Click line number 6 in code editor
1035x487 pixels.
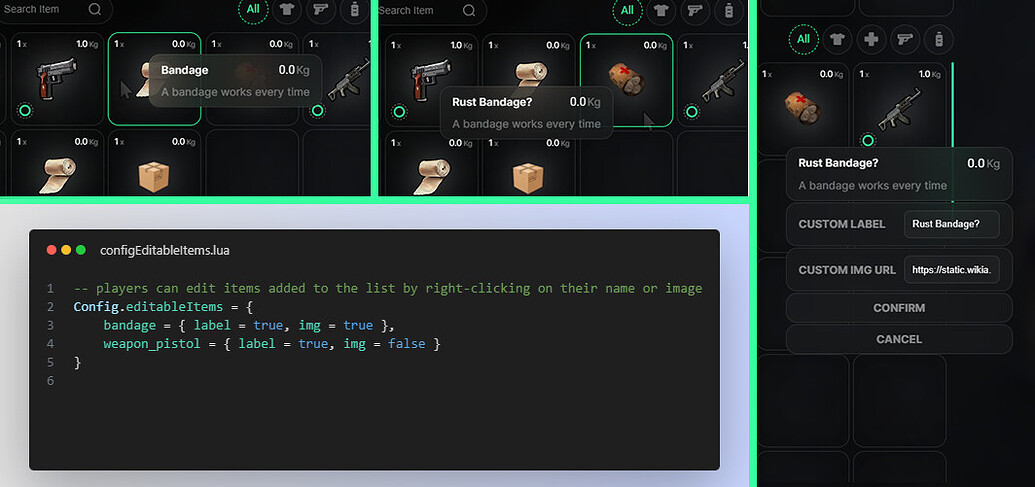click(x=50, y=381)
